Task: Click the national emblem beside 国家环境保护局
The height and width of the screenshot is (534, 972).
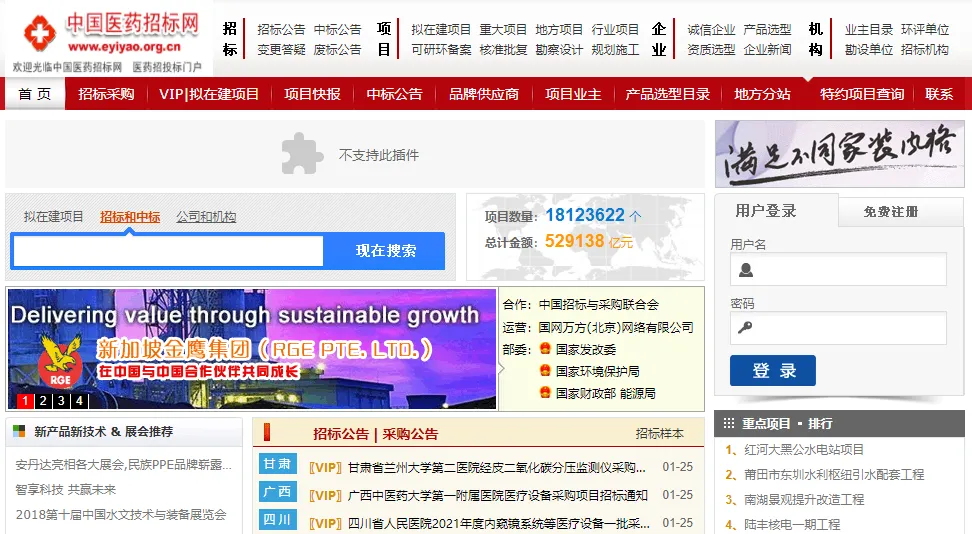Action: (544, 372)
